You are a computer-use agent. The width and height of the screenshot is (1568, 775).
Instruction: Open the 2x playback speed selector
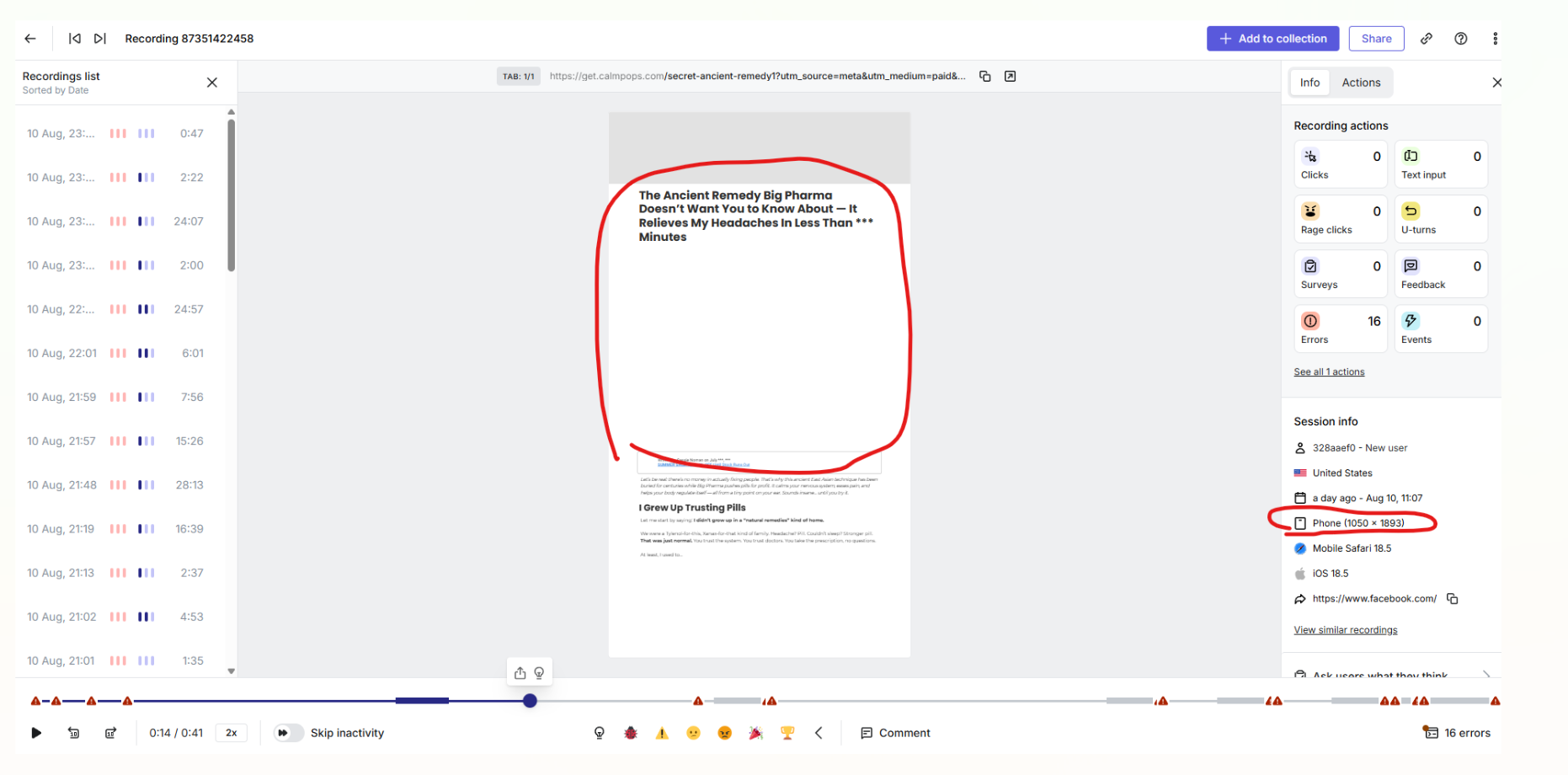[x=231, y=733]
